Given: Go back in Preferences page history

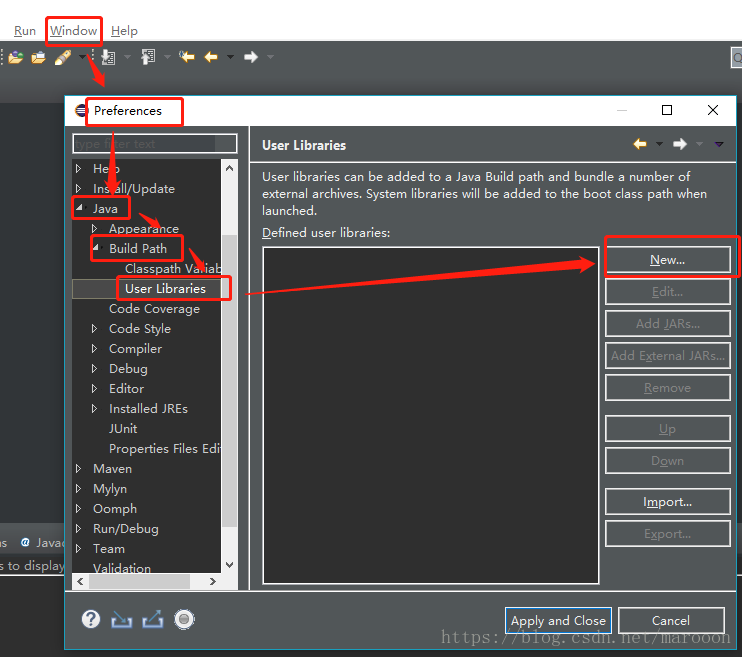Looking at the screenshot, I should [x=640, y=144].
